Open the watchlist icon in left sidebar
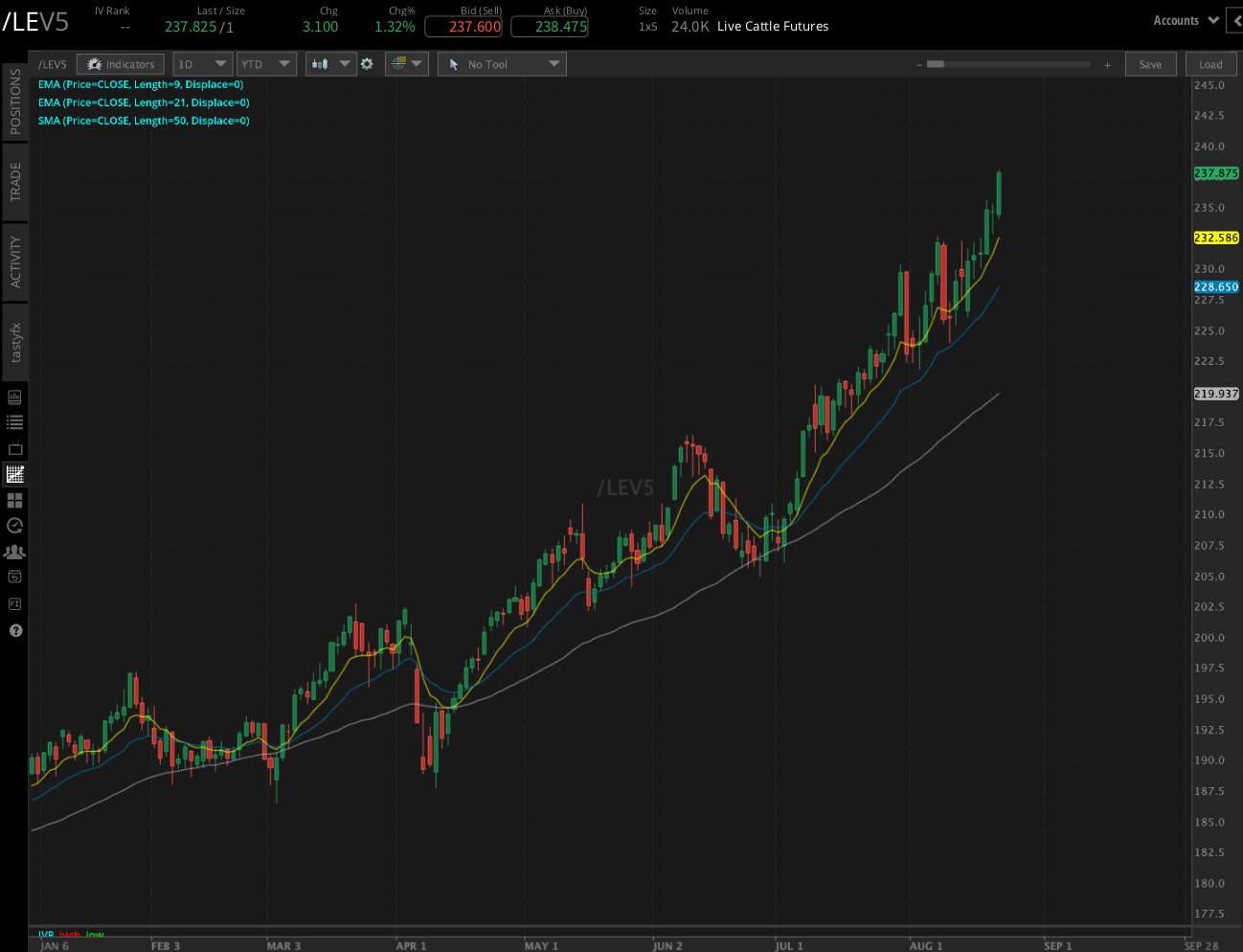The image size is (1243, 952). click(x=14, y=421)
